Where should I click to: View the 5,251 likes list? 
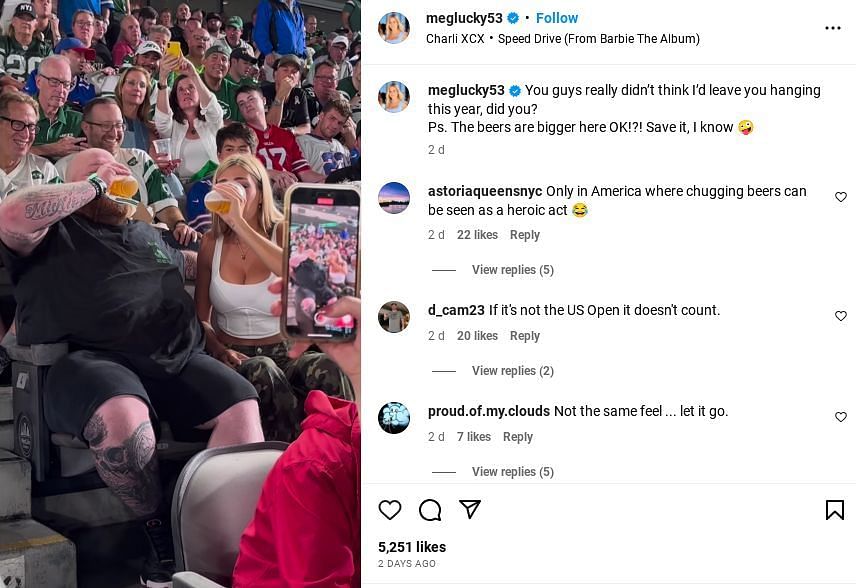412,547
